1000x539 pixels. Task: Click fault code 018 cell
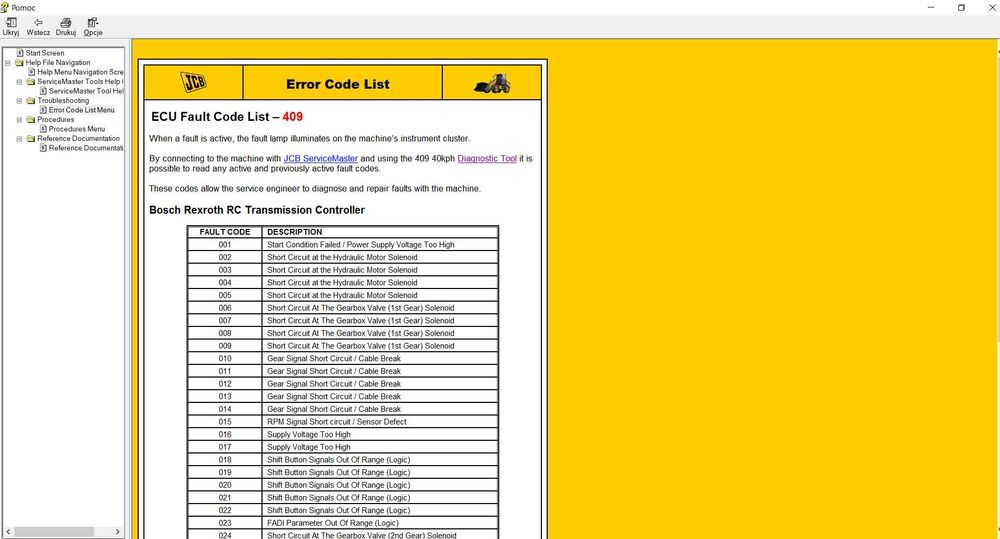pyautogui.click(x=225, y=460)
